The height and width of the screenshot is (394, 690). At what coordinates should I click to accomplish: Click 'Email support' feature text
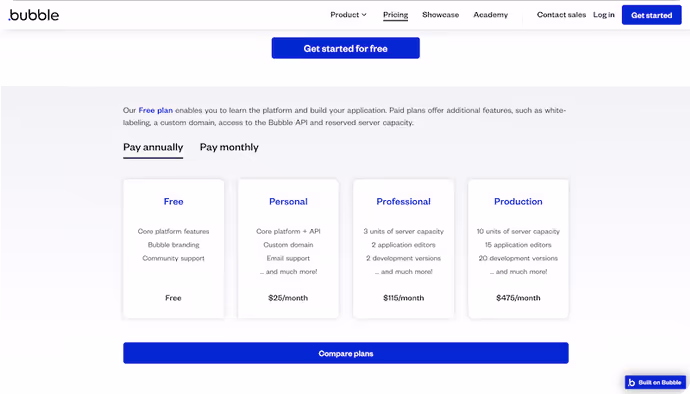288,258
